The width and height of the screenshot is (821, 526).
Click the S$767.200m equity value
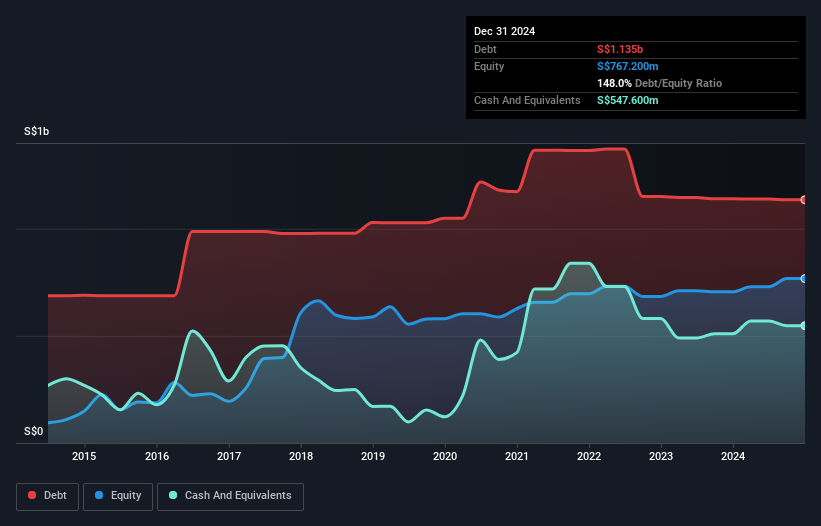coord(628,66)
